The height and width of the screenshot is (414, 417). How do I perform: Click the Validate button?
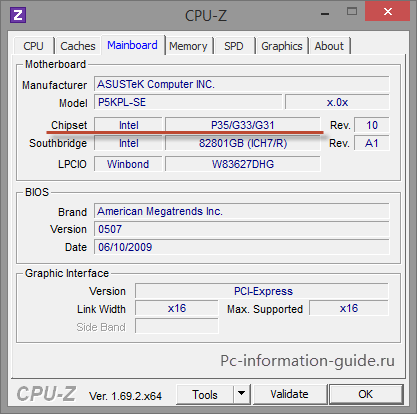[289, 394]
